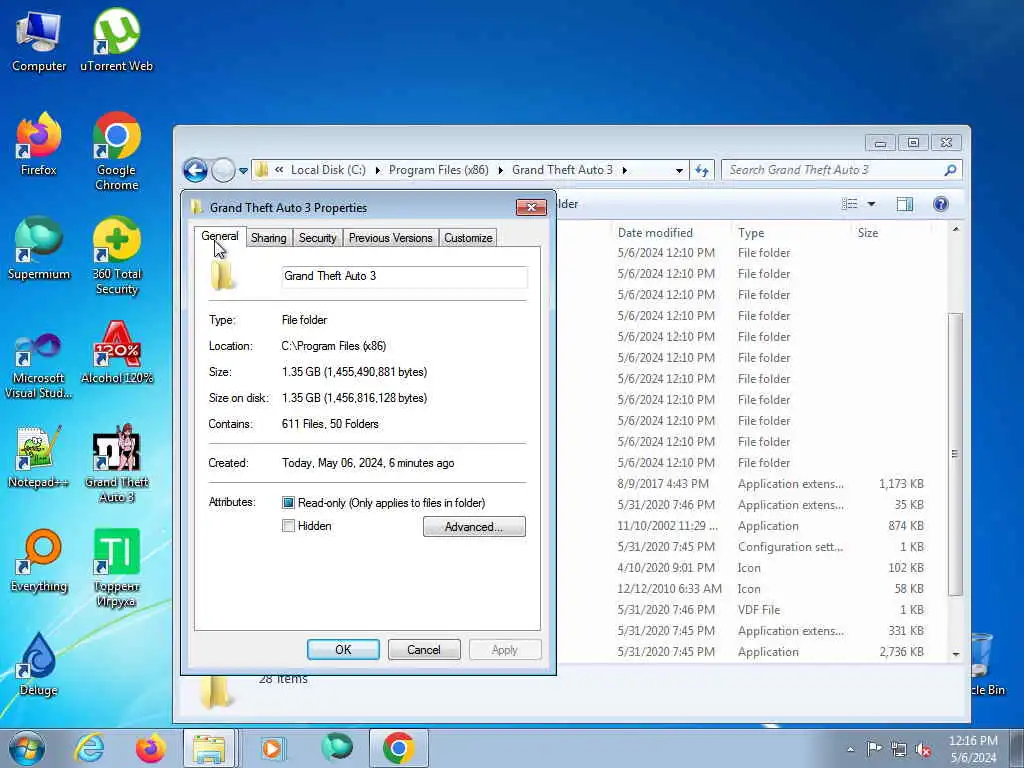Click the Explorer Back navigation button
Viewport: 1024px width, 768px height.
[x=195, y=170]
